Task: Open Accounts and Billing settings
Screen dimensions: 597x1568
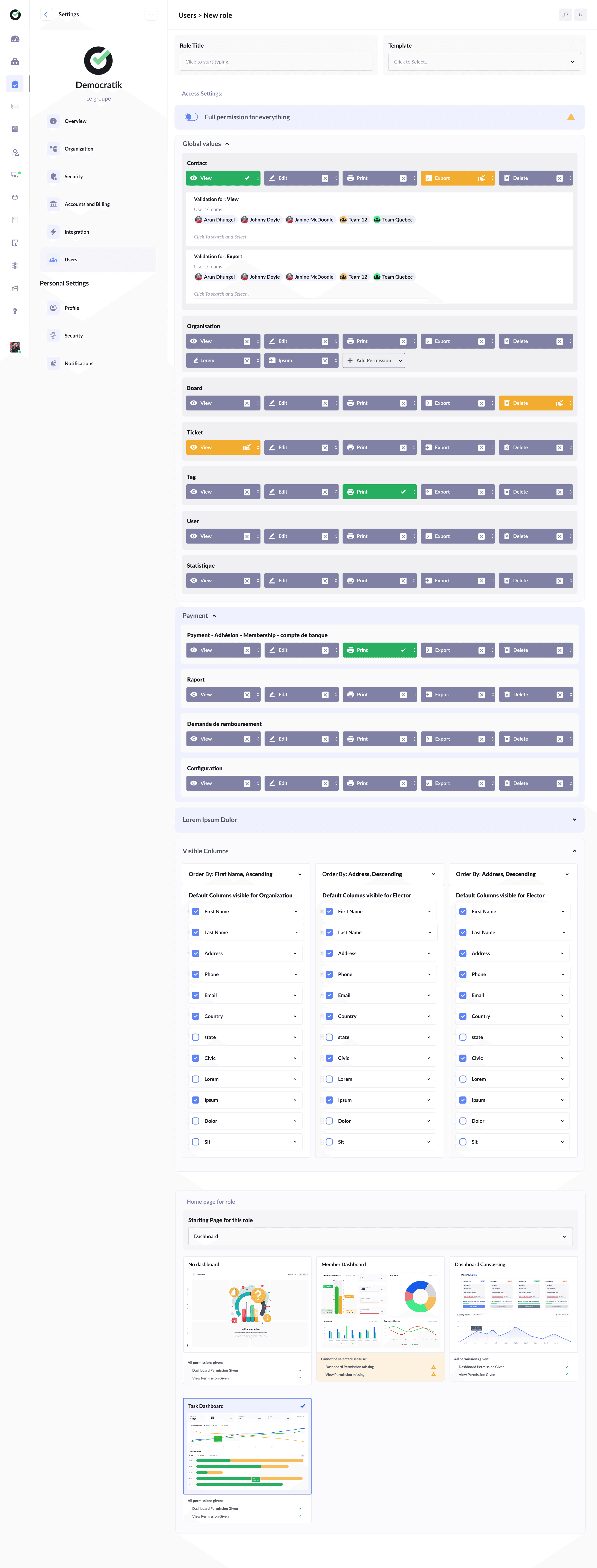Action: [x=98, y=204]
